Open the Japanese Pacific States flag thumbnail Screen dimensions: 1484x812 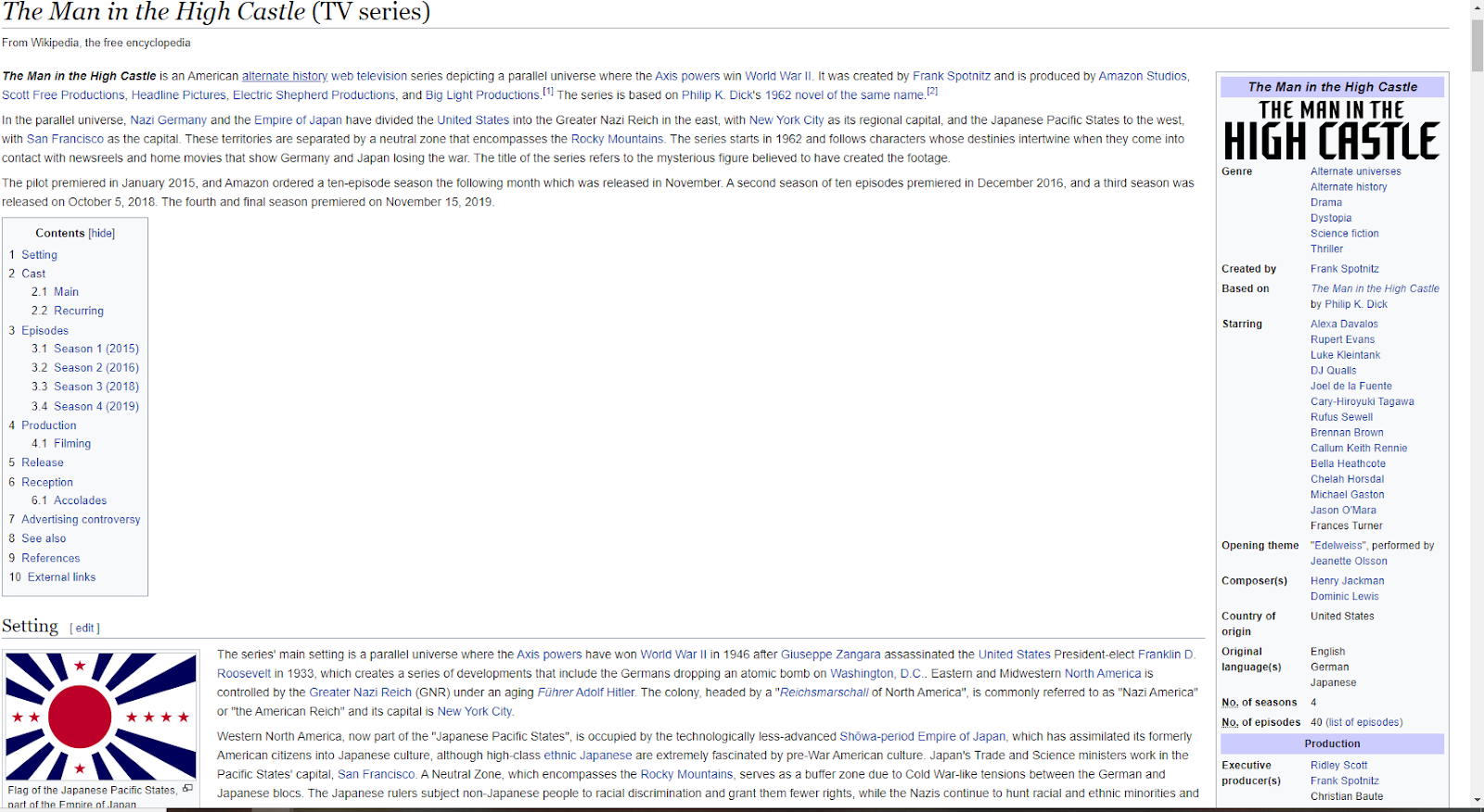[x=101, y=717]
